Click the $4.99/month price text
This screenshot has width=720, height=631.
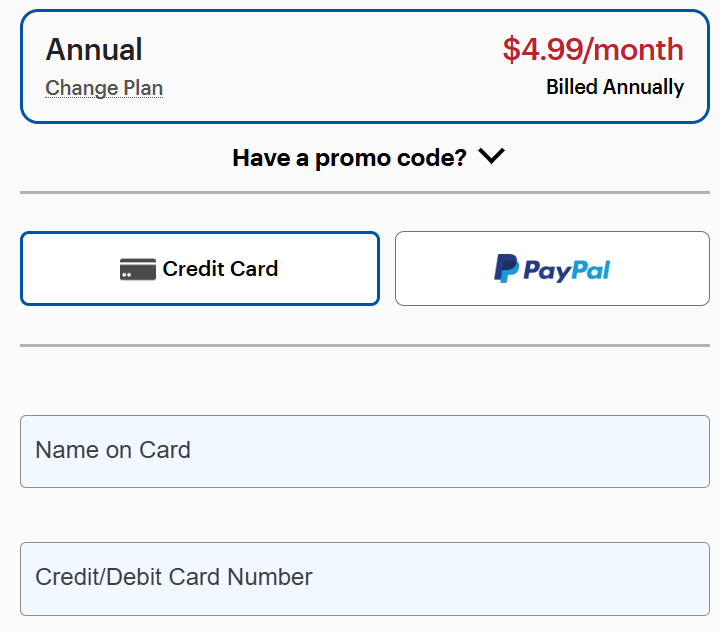[x=593, y=50]
